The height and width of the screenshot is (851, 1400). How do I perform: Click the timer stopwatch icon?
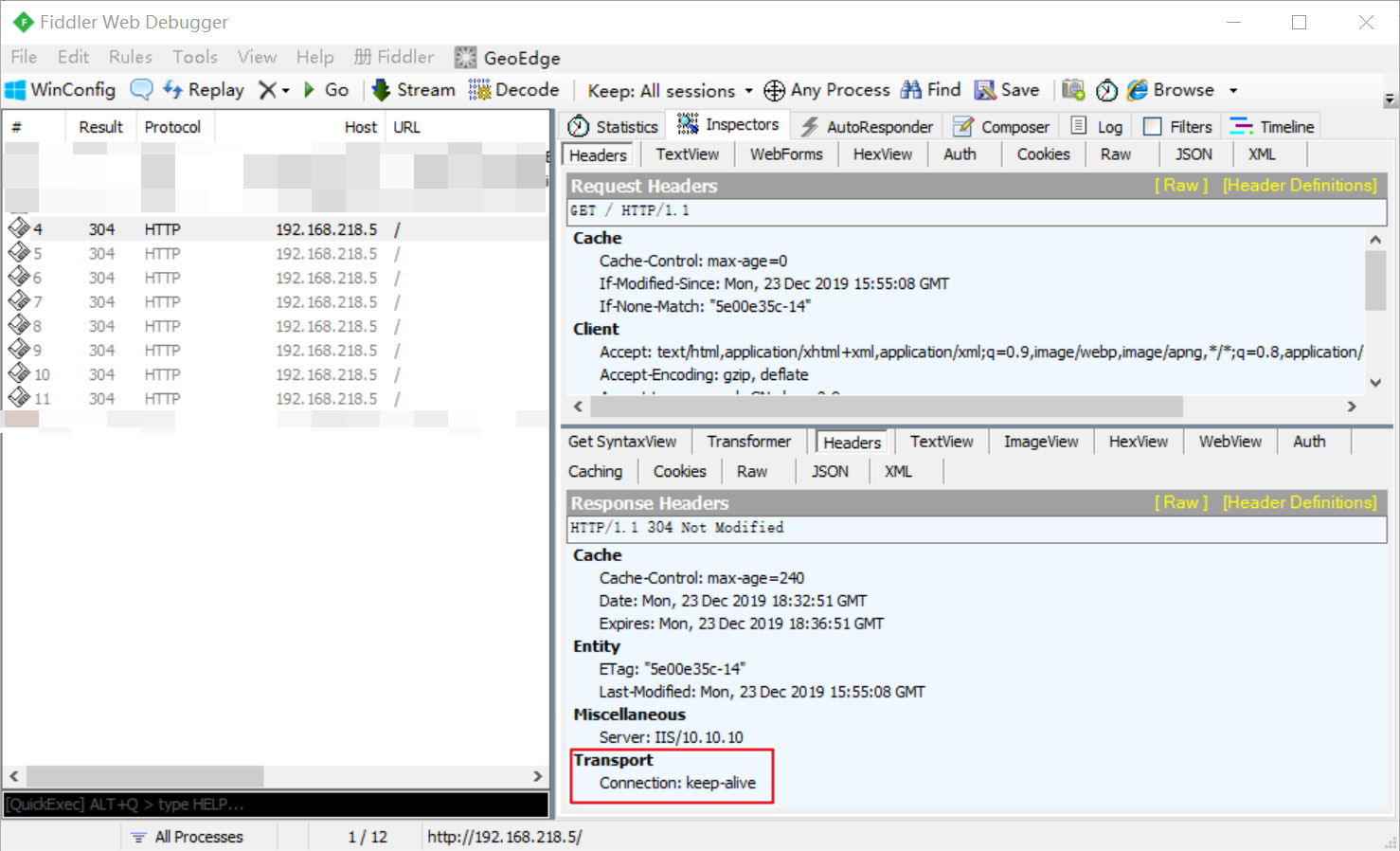1106,90
